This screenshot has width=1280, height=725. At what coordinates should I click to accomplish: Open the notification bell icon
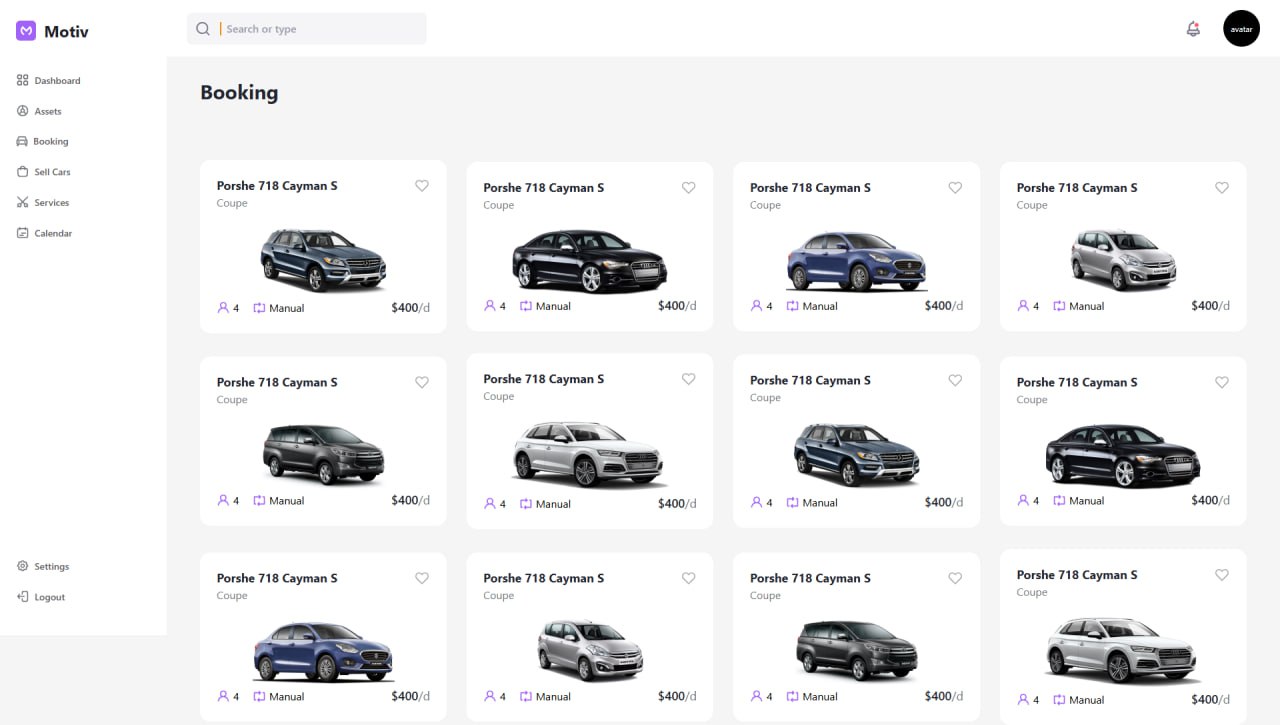[x=1193, y=29]
